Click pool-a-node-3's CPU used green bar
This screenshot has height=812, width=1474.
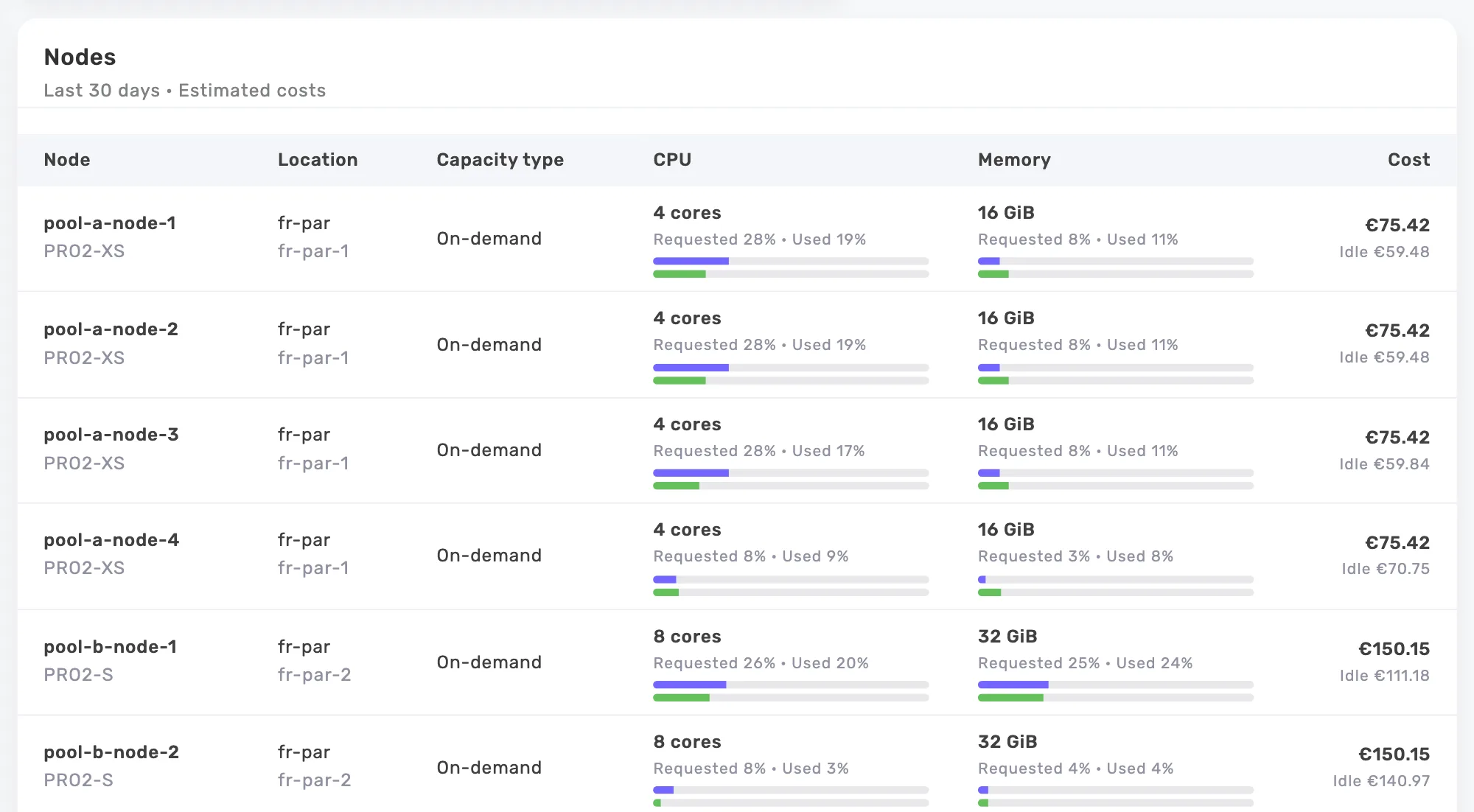(676, 486)
